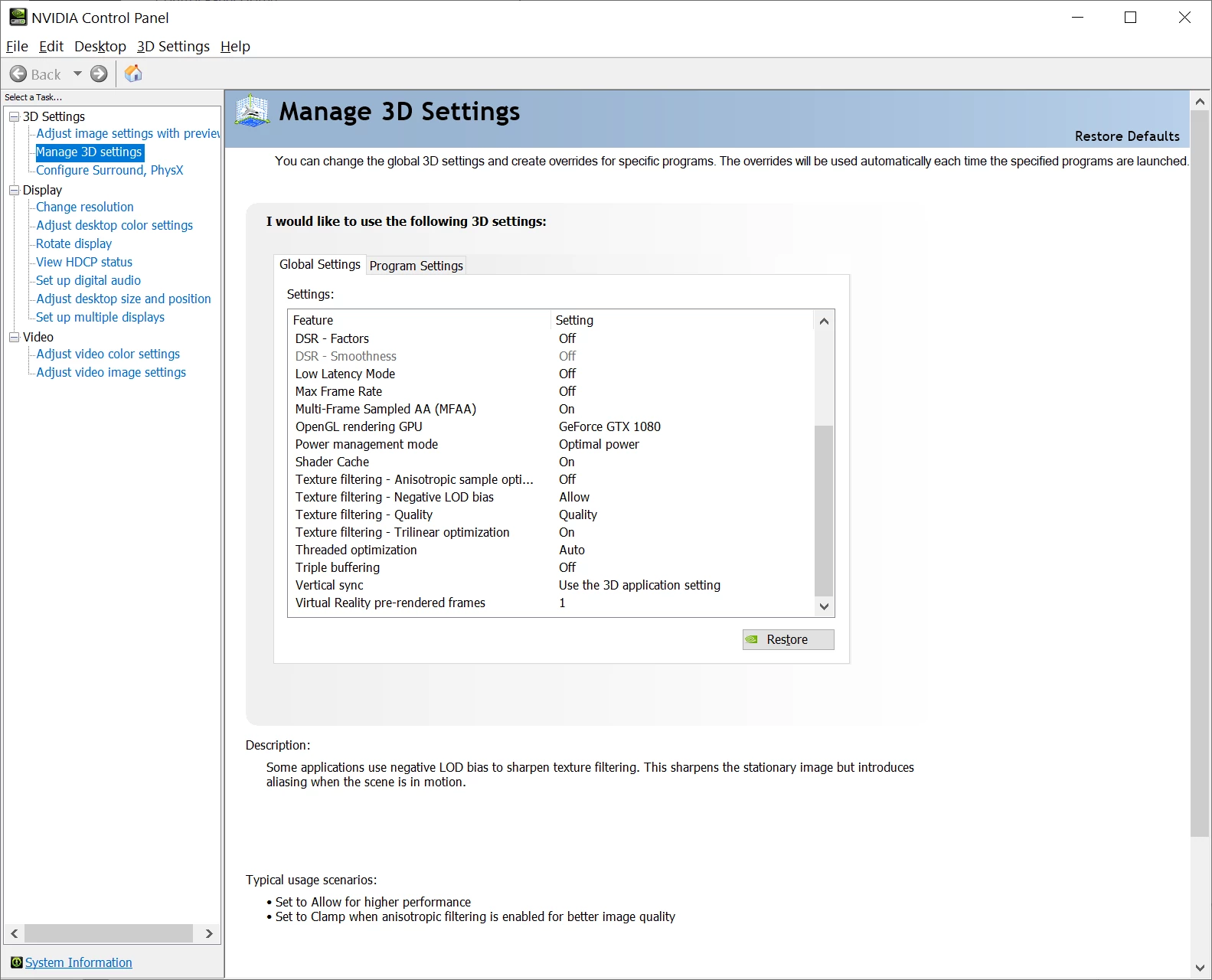Open Adjust desktop color settings
Viewport: 1212px width, 980px height.
point(115,225)
